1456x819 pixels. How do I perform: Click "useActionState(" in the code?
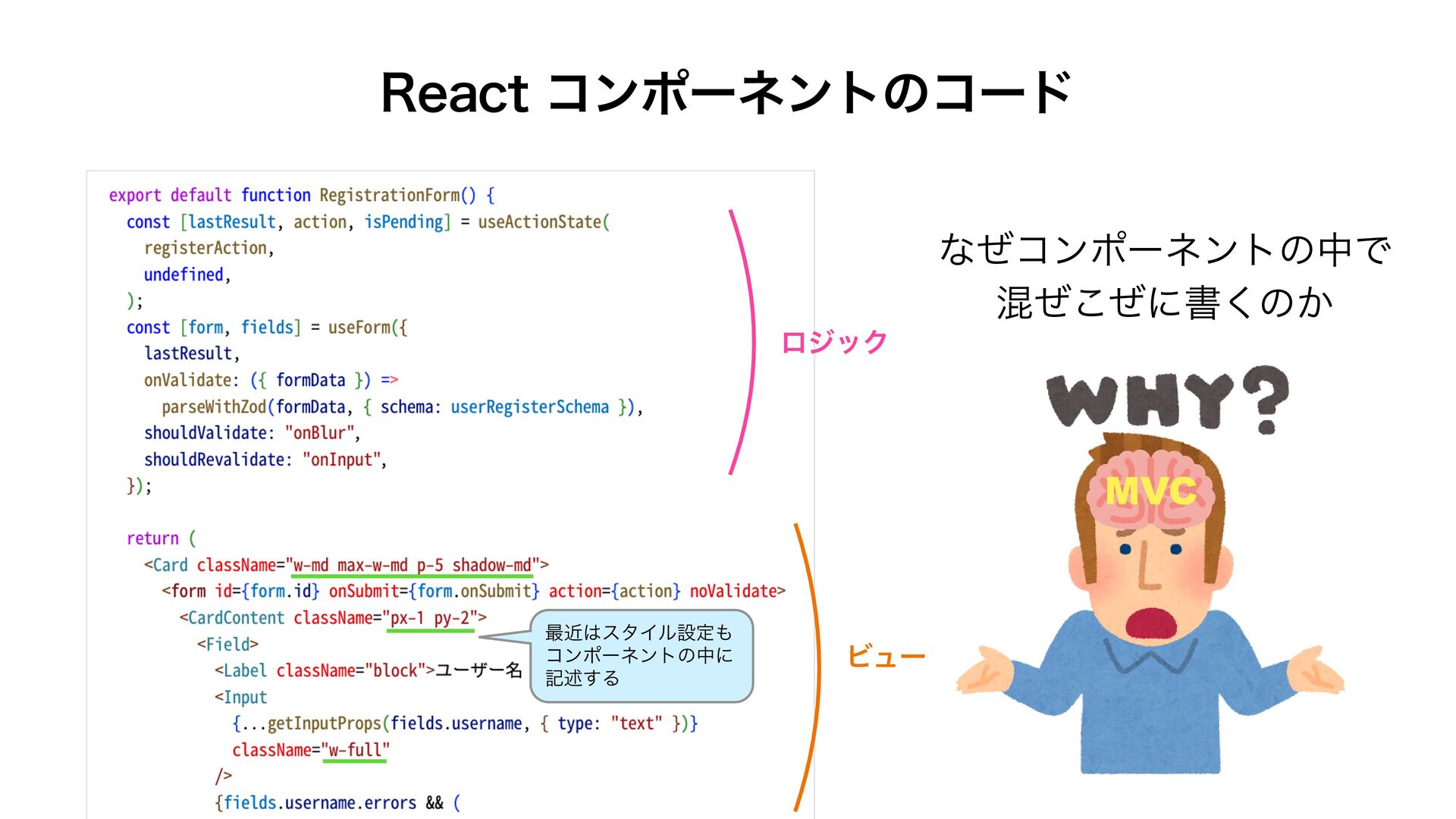coord(544,222)
